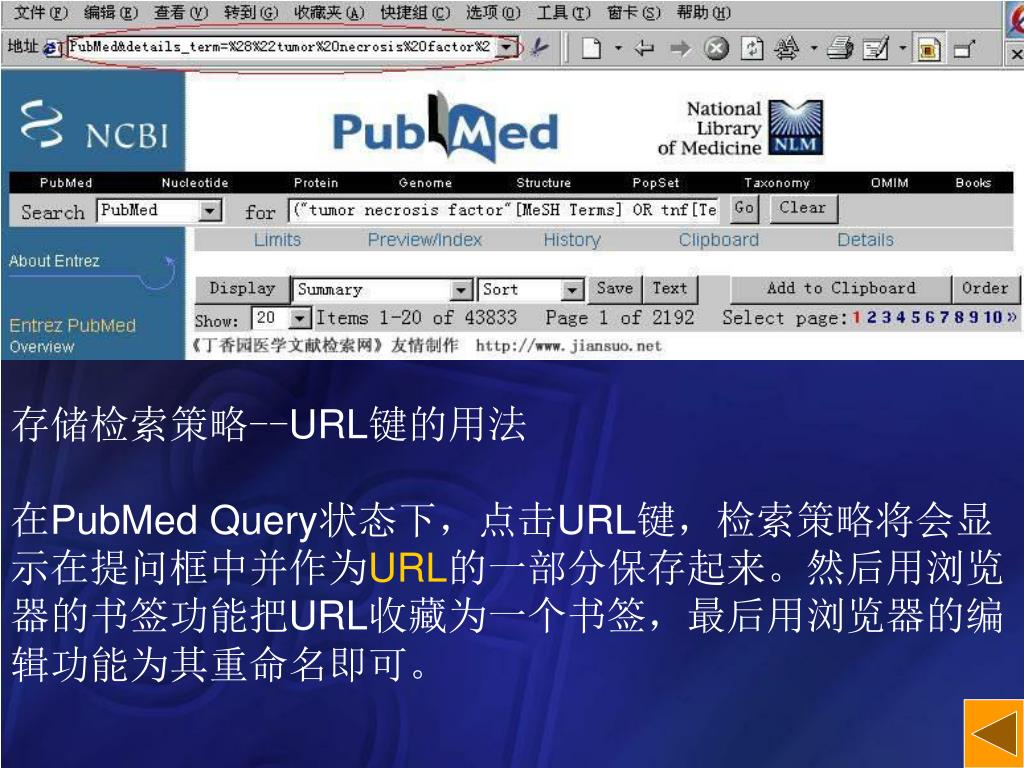Select Genome in the database bar
The width and height of the screenshot is (1024, 768).
pyautogui.click(x=425, y=183)
